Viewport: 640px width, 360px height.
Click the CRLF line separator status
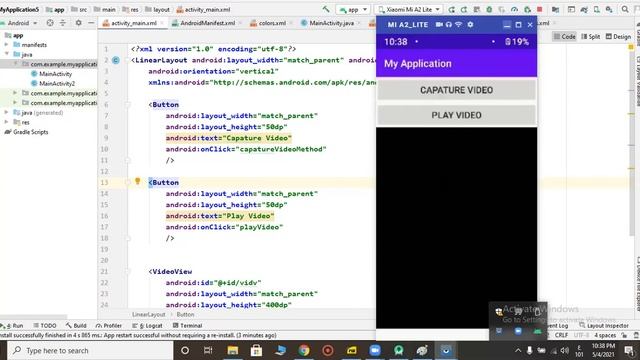tap(561, 335)
